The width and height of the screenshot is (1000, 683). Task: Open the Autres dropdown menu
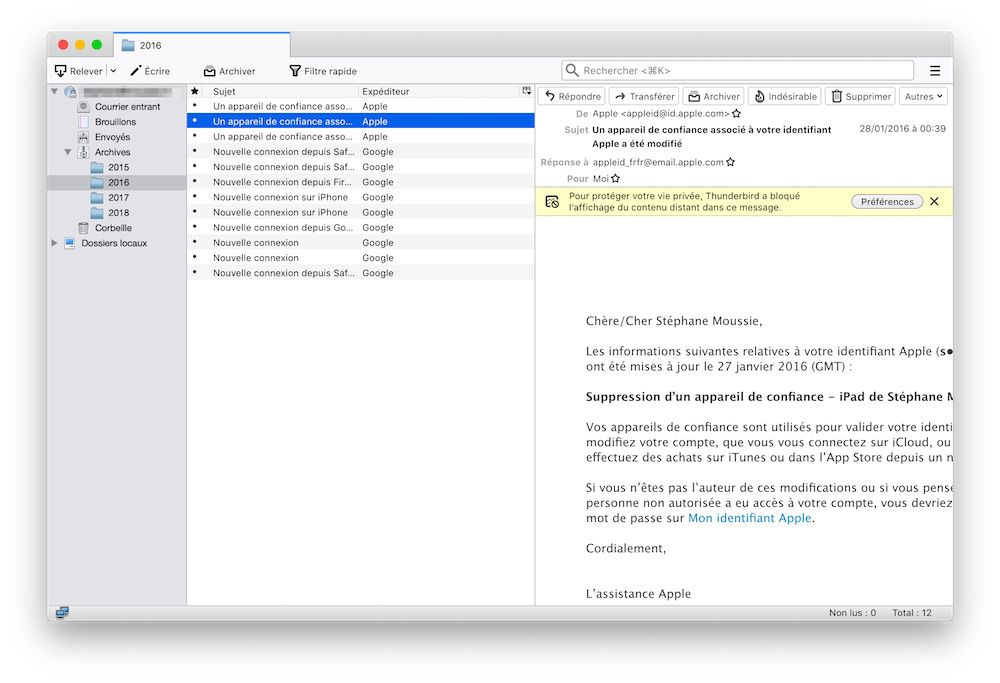click(923, 96)
